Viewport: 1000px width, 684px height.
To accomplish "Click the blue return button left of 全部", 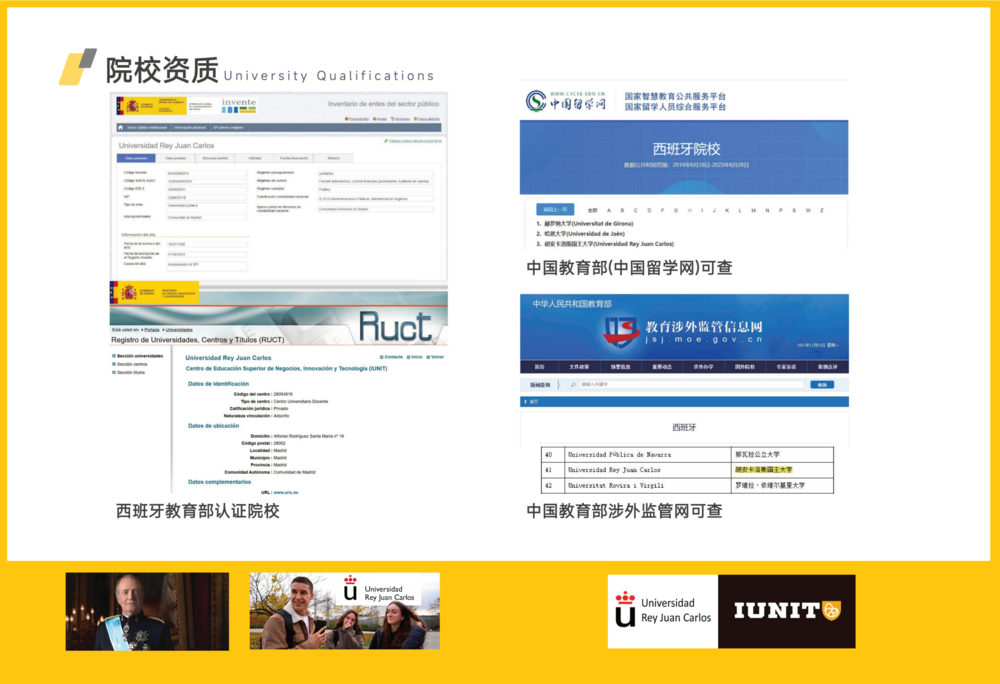I will [x=555, y=210].
